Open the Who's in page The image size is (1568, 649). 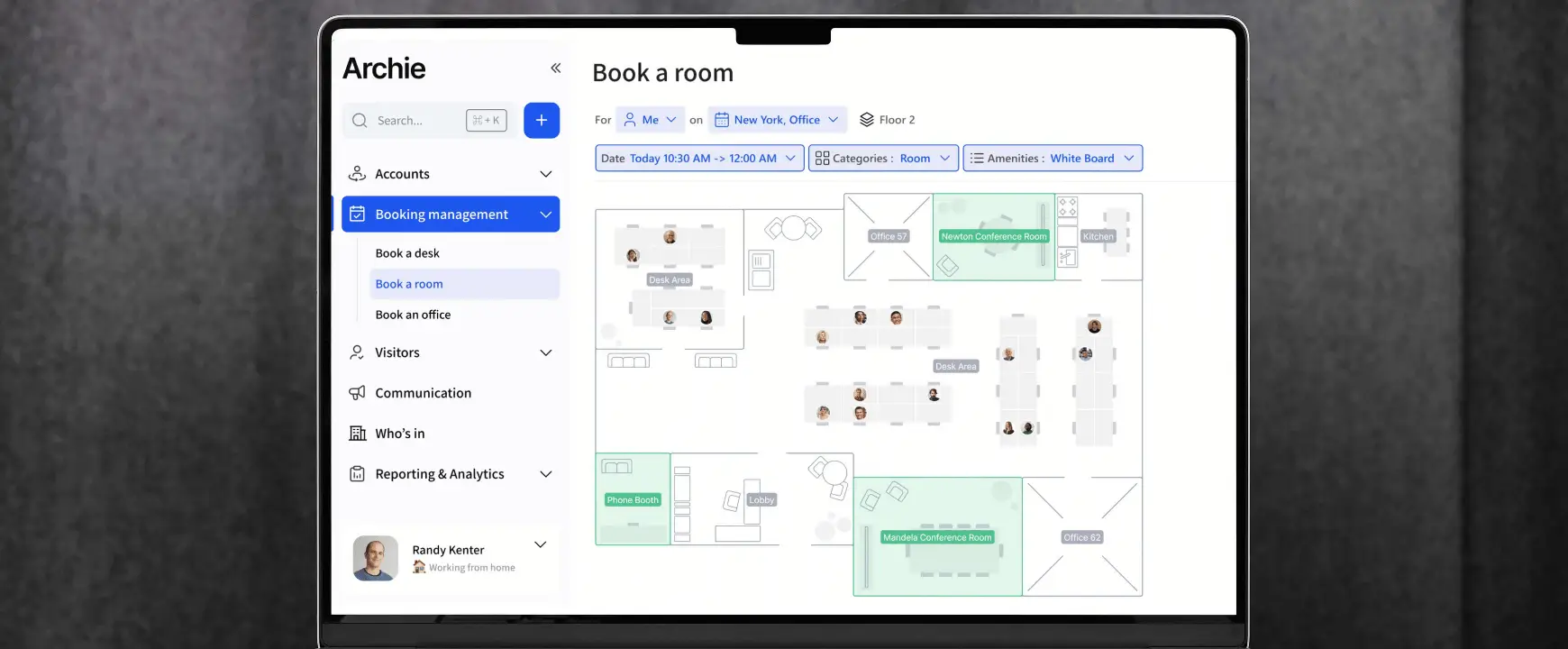pyautogui.click(x=400, y=434)
